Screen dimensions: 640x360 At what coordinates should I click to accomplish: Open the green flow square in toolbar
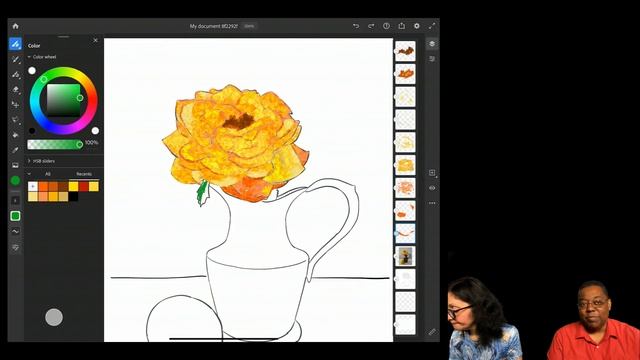pos(16,216)
